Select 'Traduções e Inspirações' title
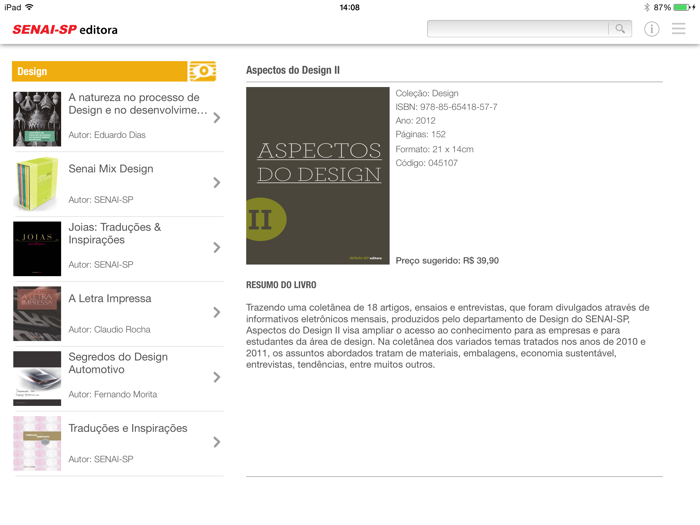Viewport: 700px width, 525px height. pyautogui.click(x=128, y=428)
